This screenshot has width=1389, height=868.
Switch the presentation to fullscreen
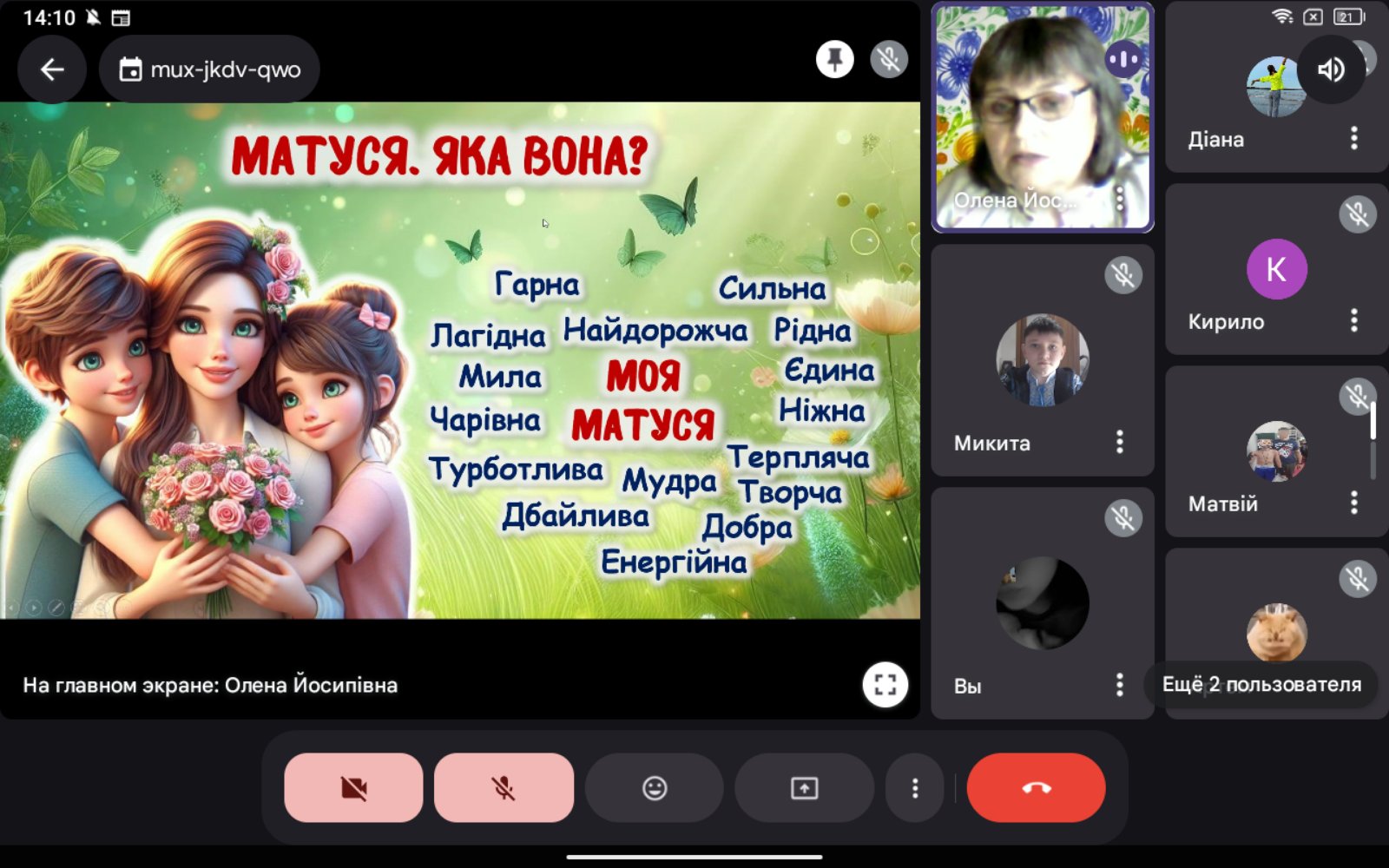tap(885, 685)
